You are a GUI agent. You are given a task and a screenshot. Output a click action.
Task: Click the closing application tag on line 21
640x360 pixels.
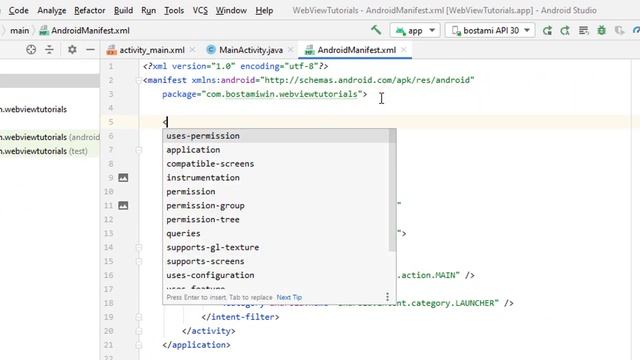click(x=196, y=345)
